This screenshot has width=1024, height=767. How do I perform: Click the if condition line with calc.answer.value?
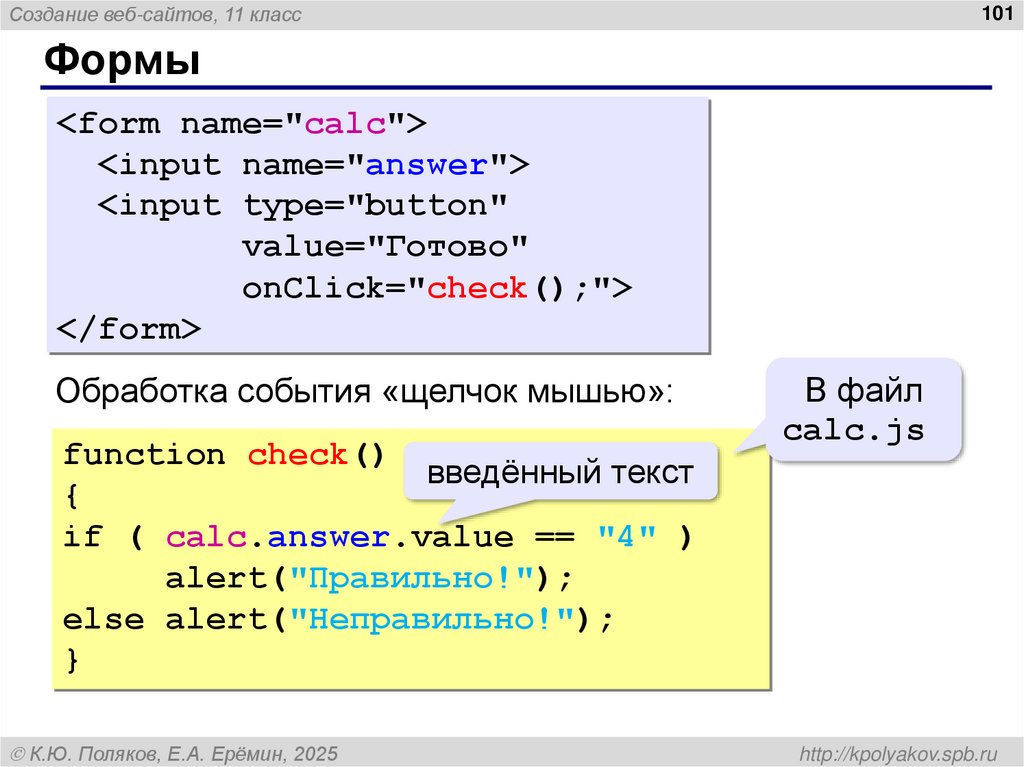[377, 537]
